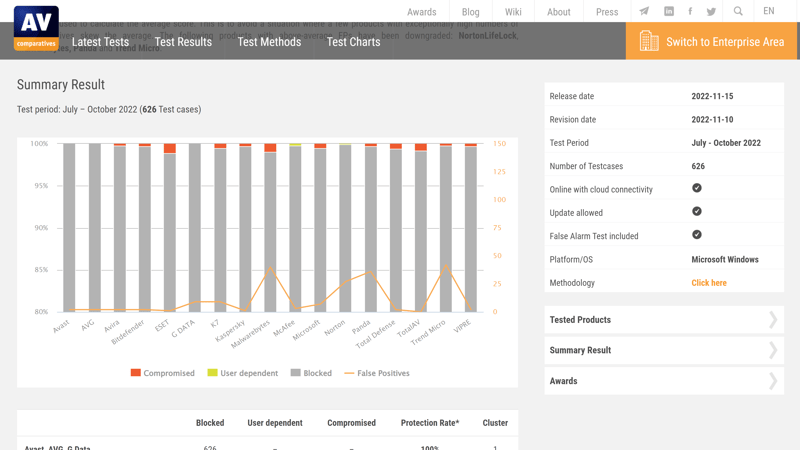Image resolution: width=800 pixels, height=450 pixels.
Task: Go to the Awards top link
Action: (x=421, y=12)
